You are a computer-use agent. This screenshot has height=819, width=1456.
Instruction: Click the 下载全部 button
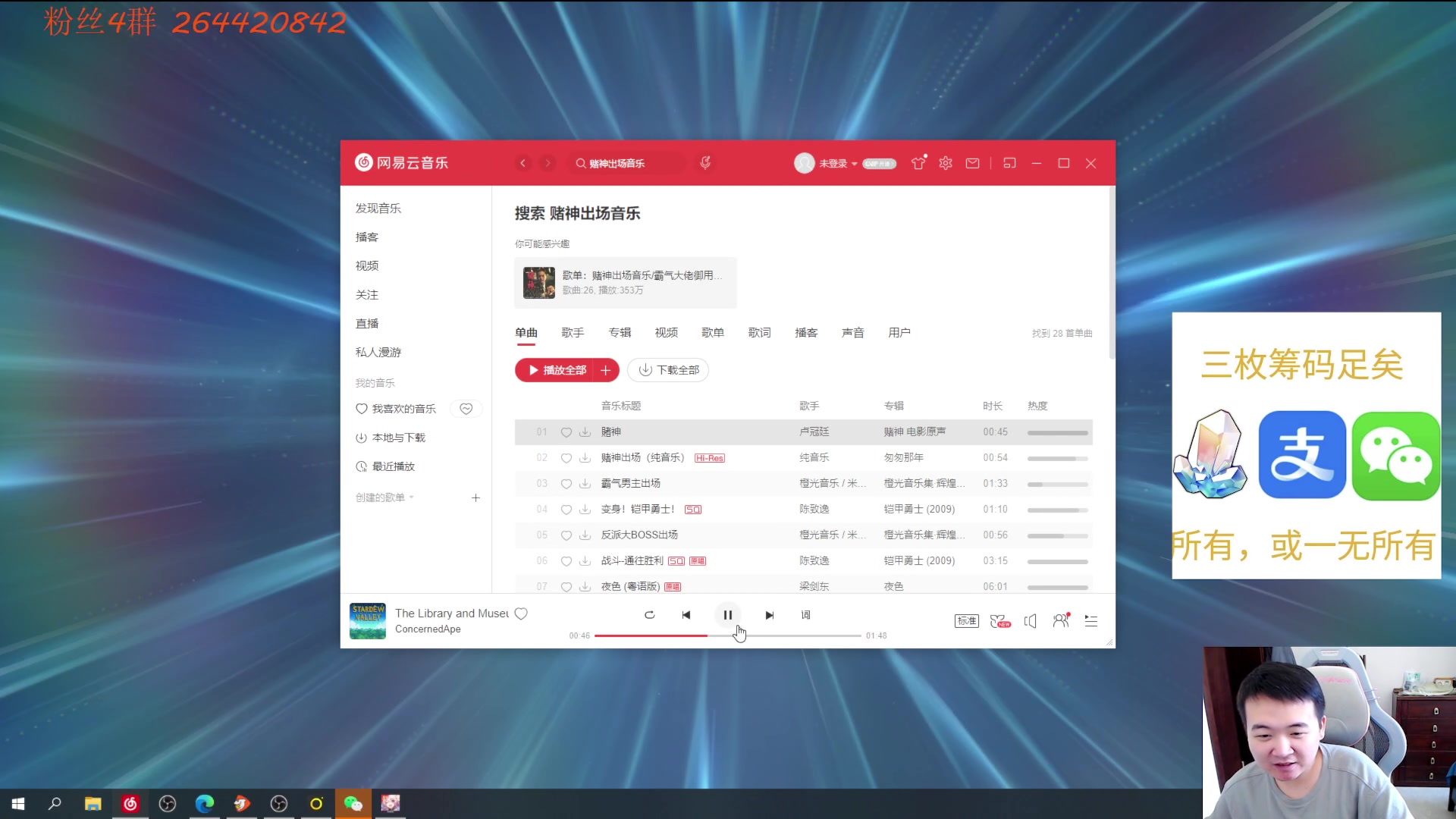tap(668, 370)
